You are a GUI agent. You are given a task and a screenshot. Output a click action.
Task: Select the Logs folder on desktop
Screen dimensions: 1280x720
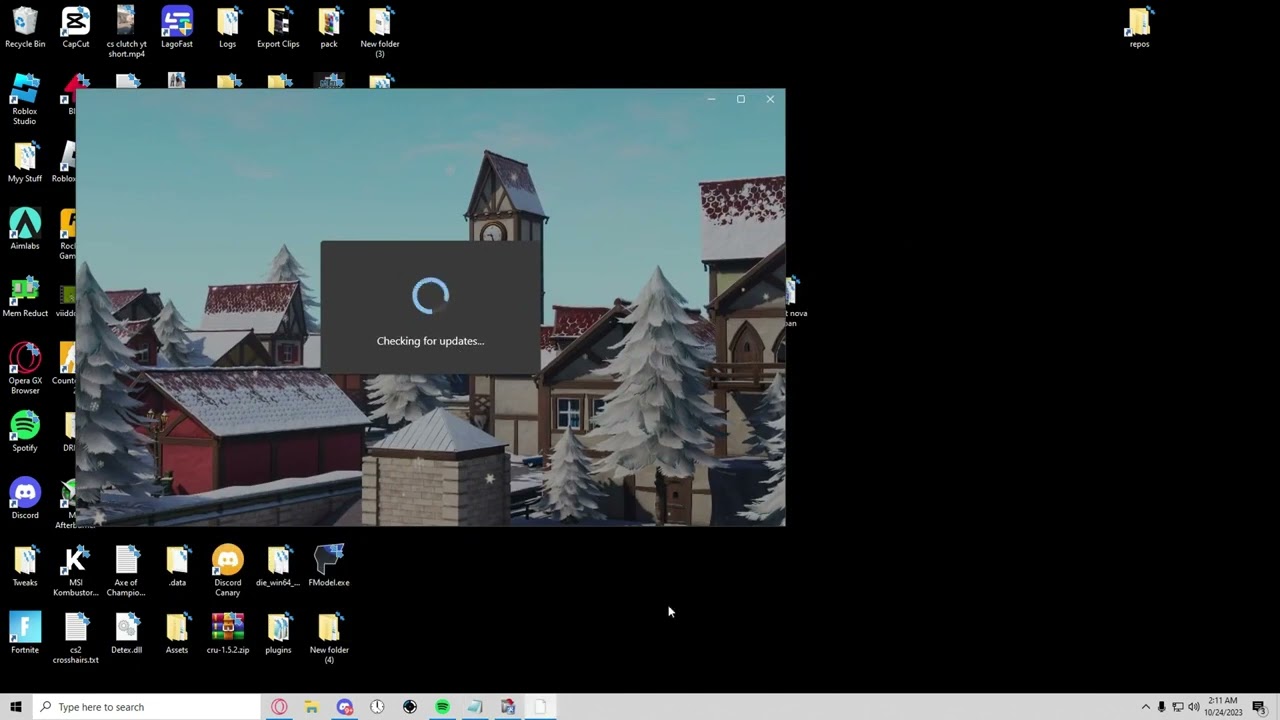tap(228, 28)
